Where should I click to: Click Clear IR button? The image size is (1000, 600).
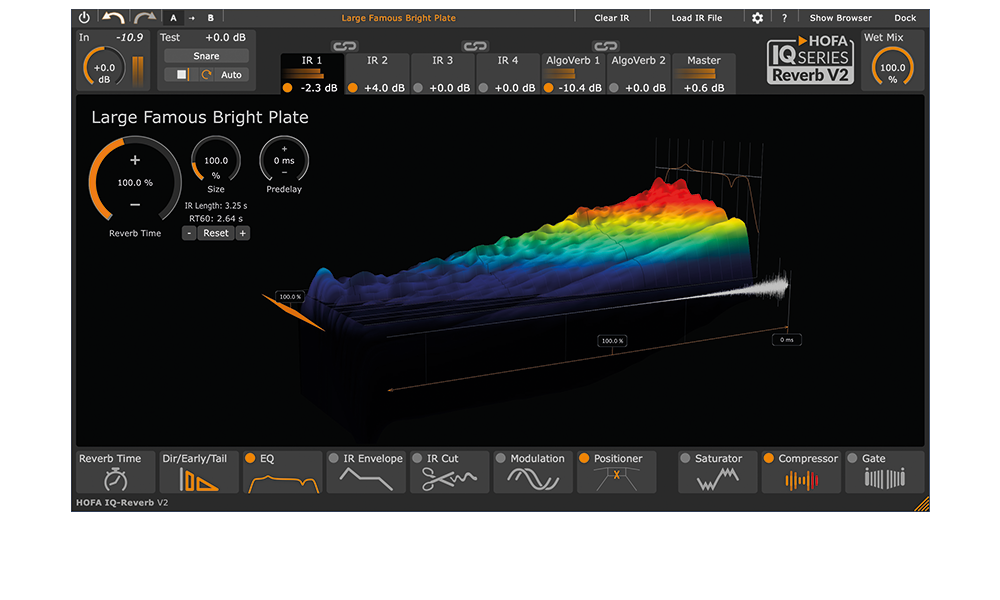click(x=612, y=18)
